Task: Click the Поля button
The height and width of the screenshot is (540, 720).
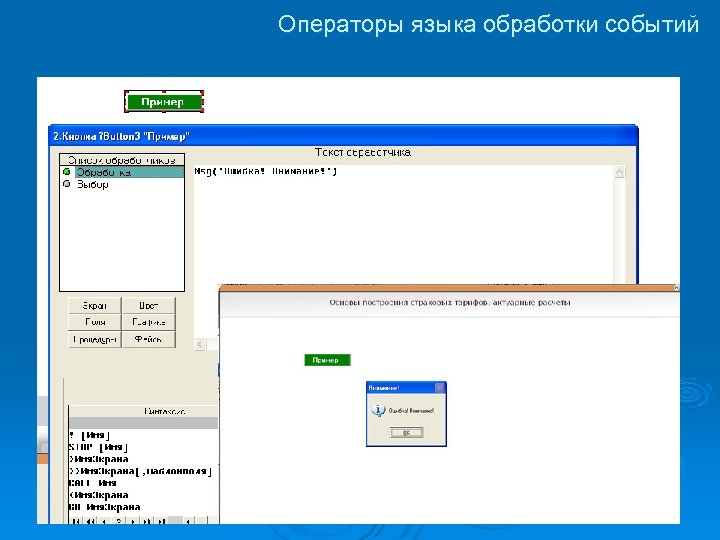Action: tap(95, 322)
